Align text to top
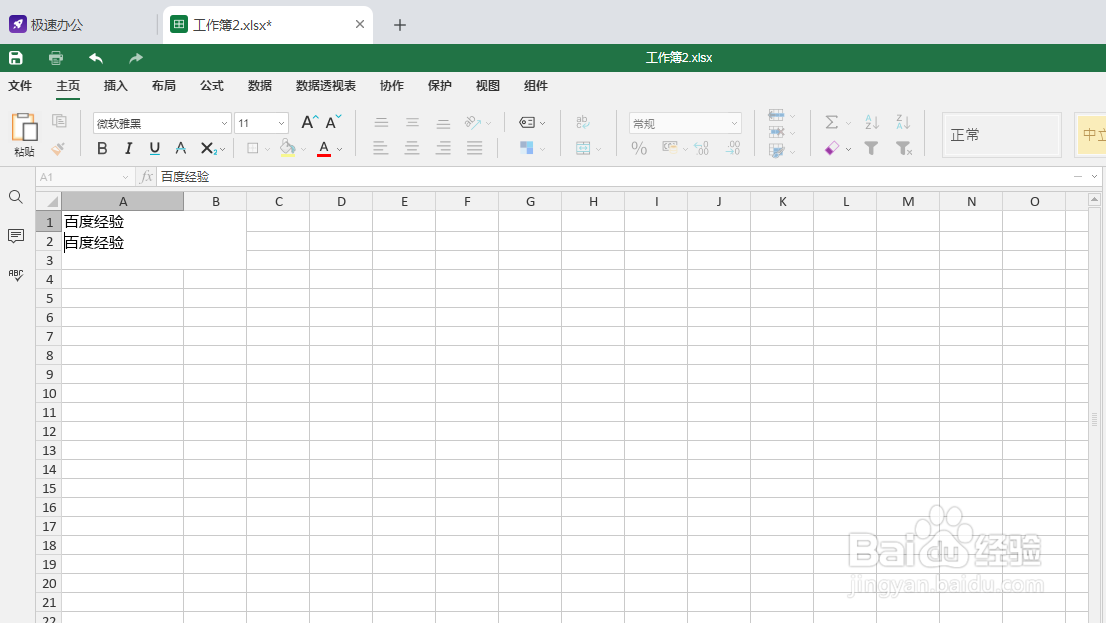The image size is (1106, 623). pyautogui.click(x=381, y=122)
